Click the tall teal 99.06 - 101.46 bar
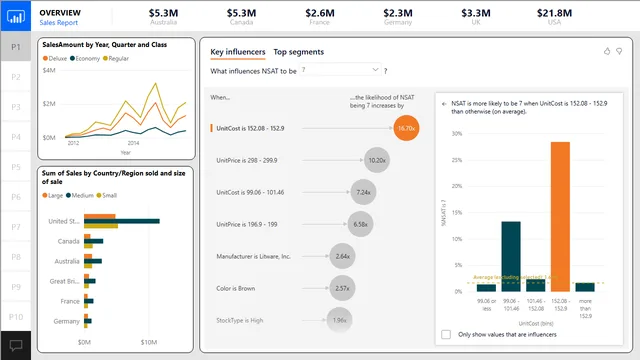 (x=511, y=256)
